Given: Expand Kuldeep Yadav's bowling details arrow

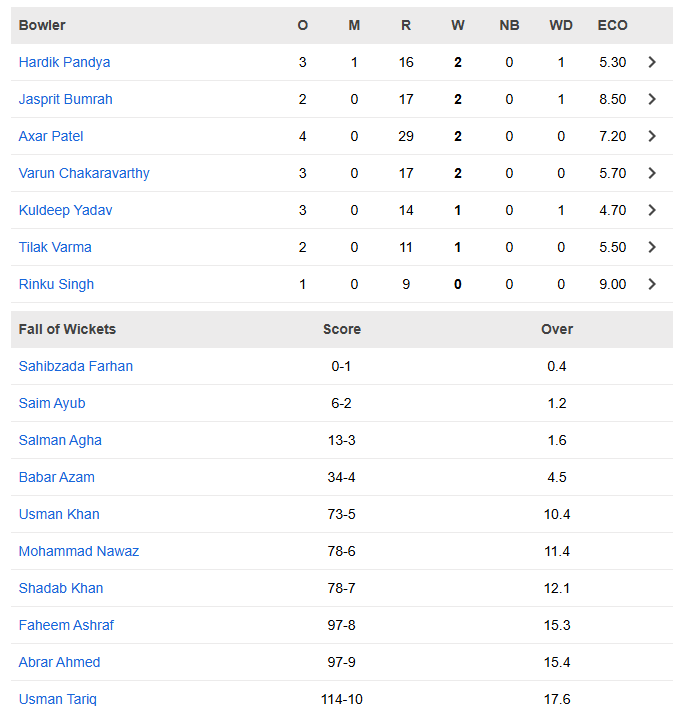Looking at the screenshot, I should click(652, 210).
